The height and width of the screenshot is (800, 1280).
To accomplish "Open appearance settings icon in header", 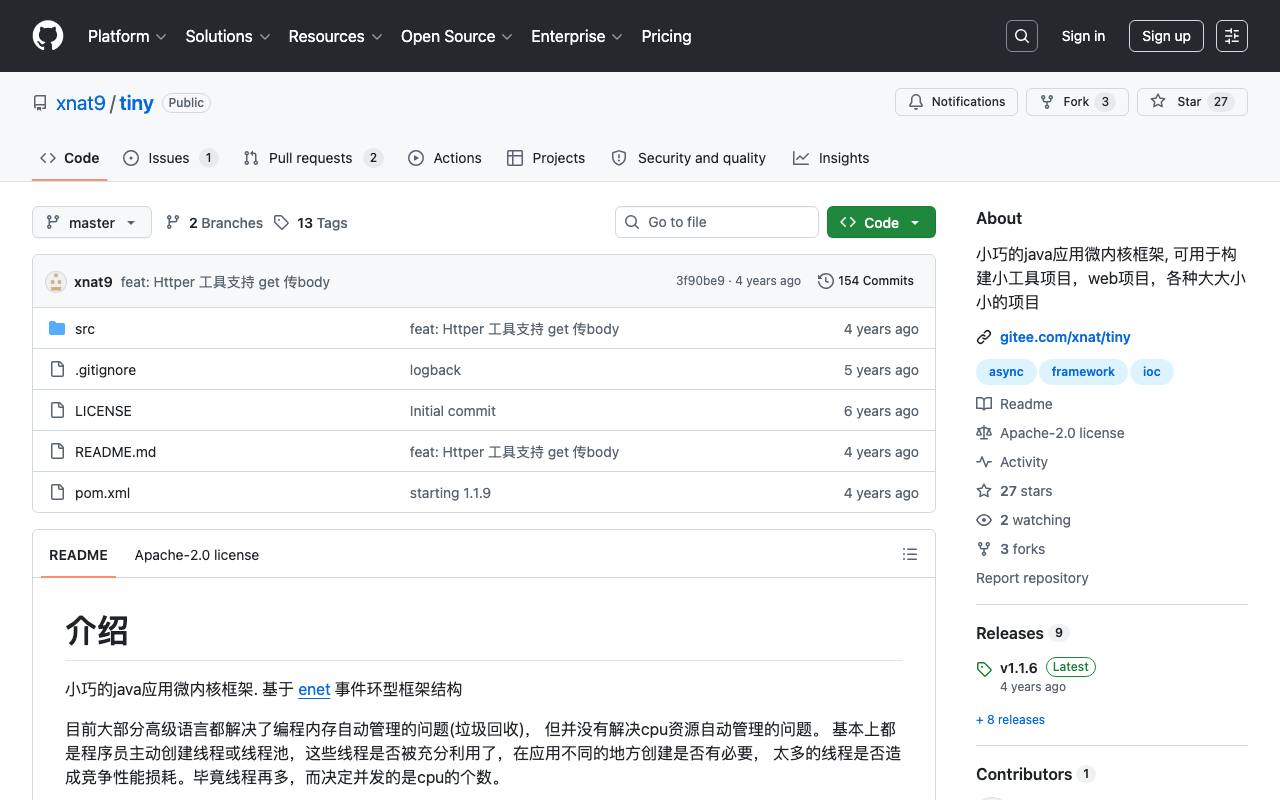I will click(1232, 36).
